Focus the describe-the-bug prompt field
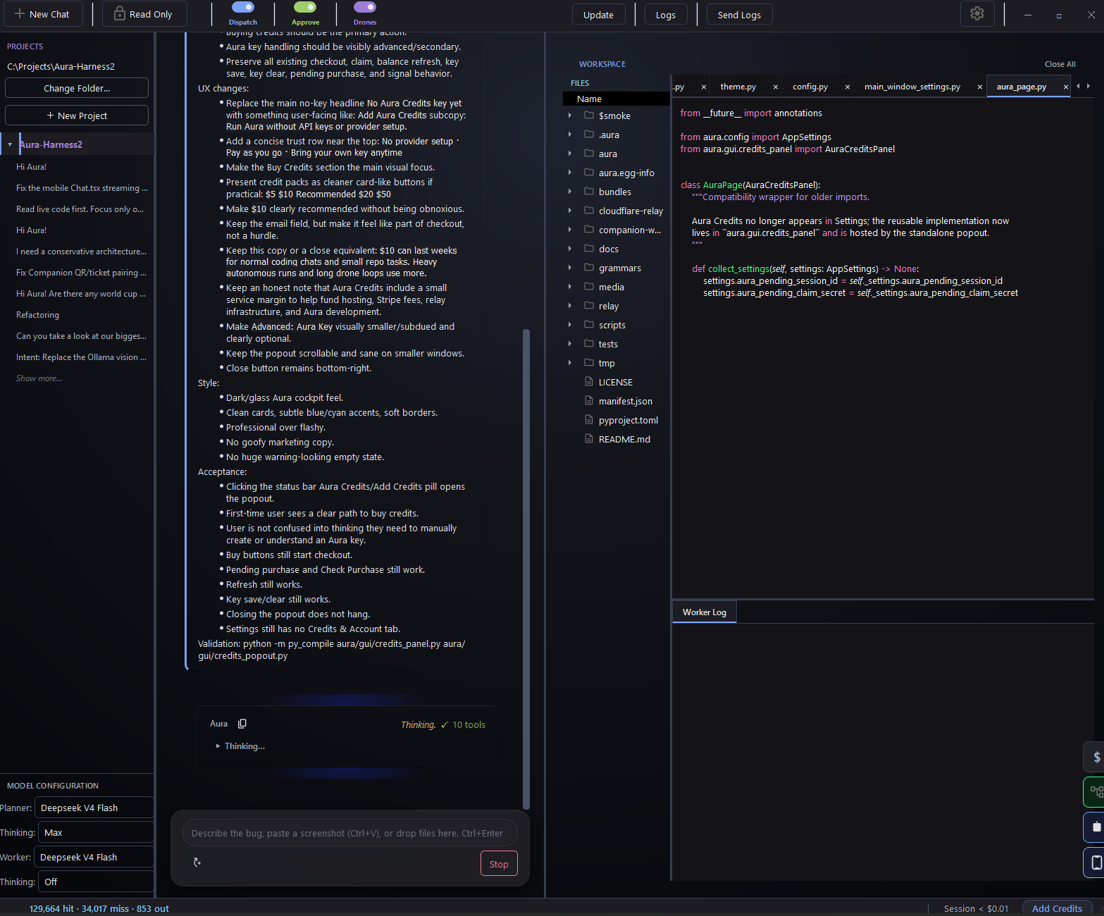 point(350,833)
